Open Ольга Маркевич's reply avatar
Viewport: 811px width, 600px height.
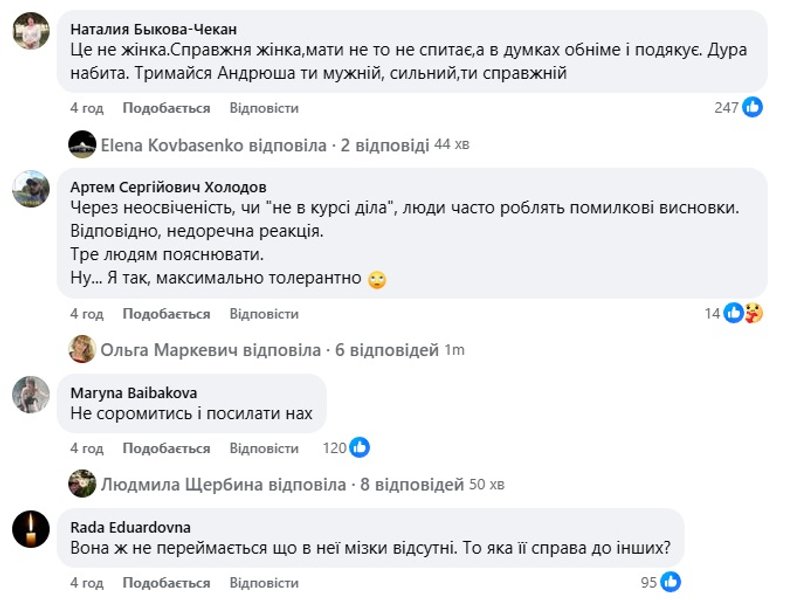click(82, 350)
